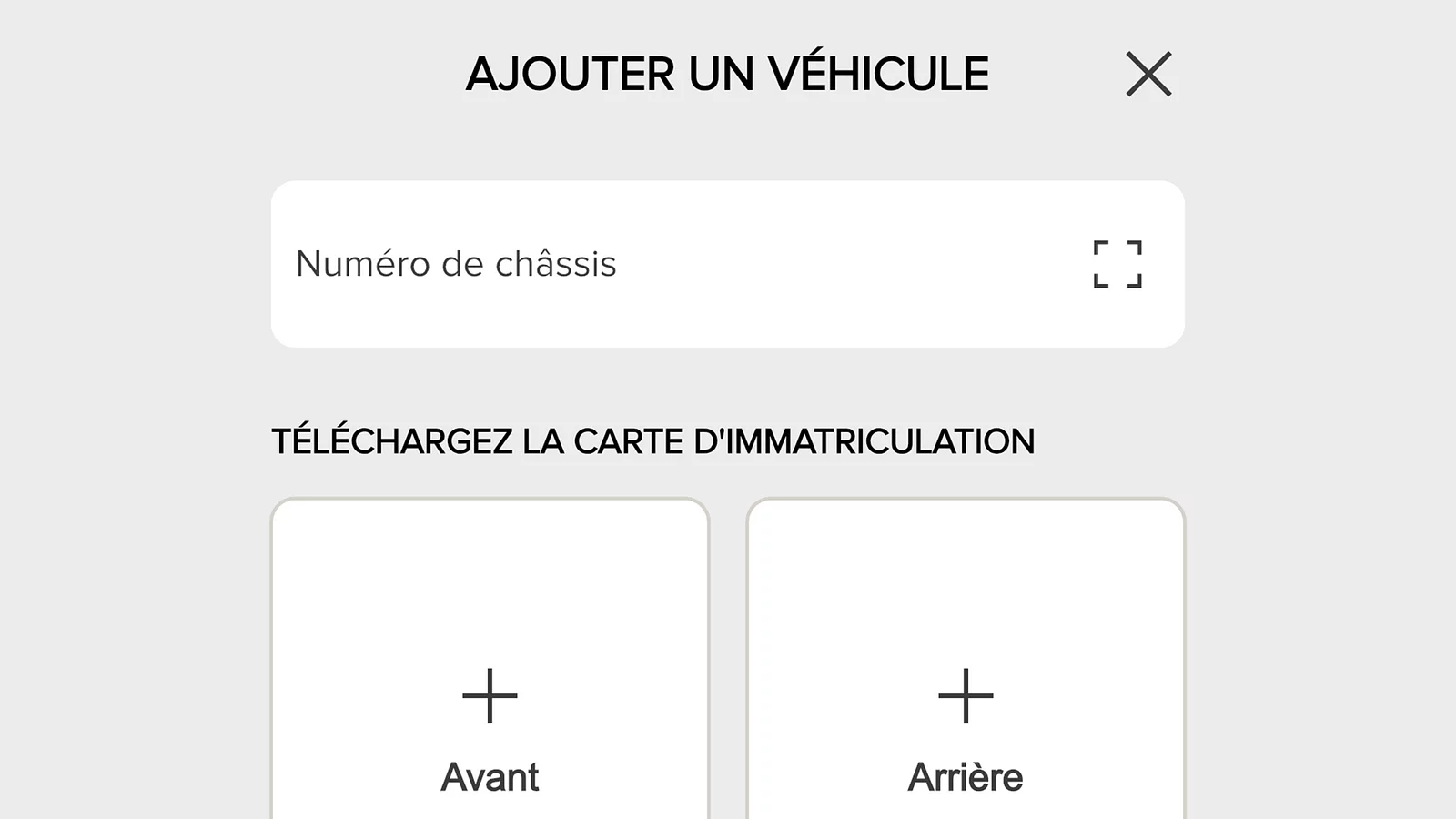Close the AJOUTER UN VÉHICULE dialog

point(1149,75)
